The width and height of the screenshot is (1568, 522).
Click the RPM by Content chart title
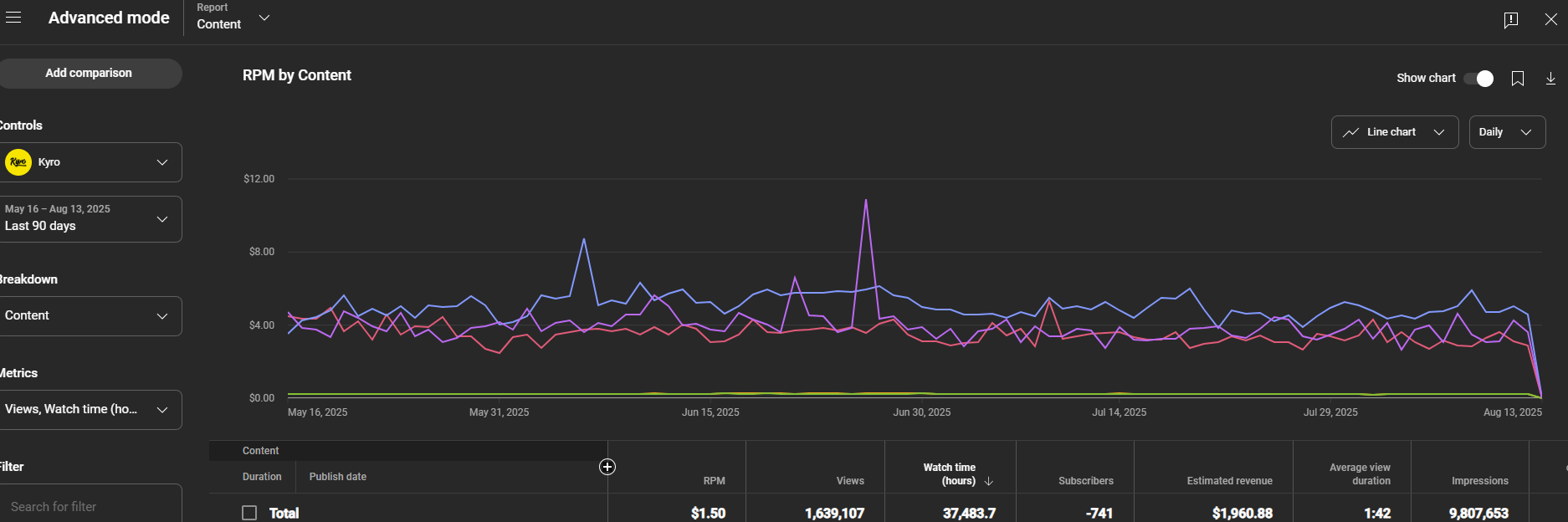tap(297, 75)
